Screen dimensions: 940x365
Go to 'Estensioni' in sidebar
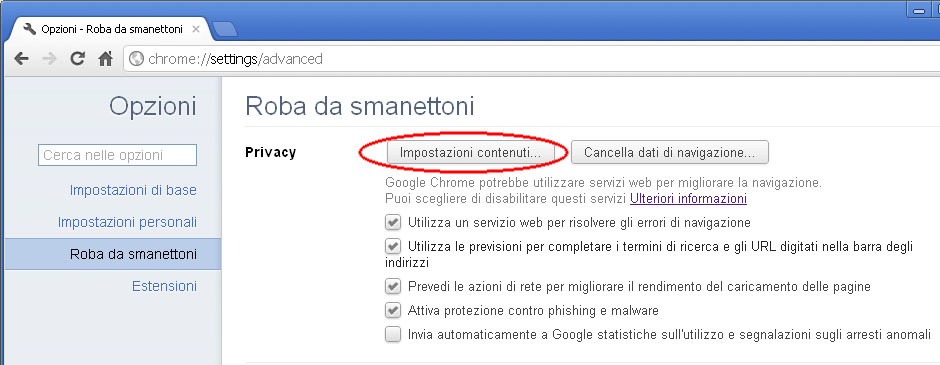pos(164,286)
